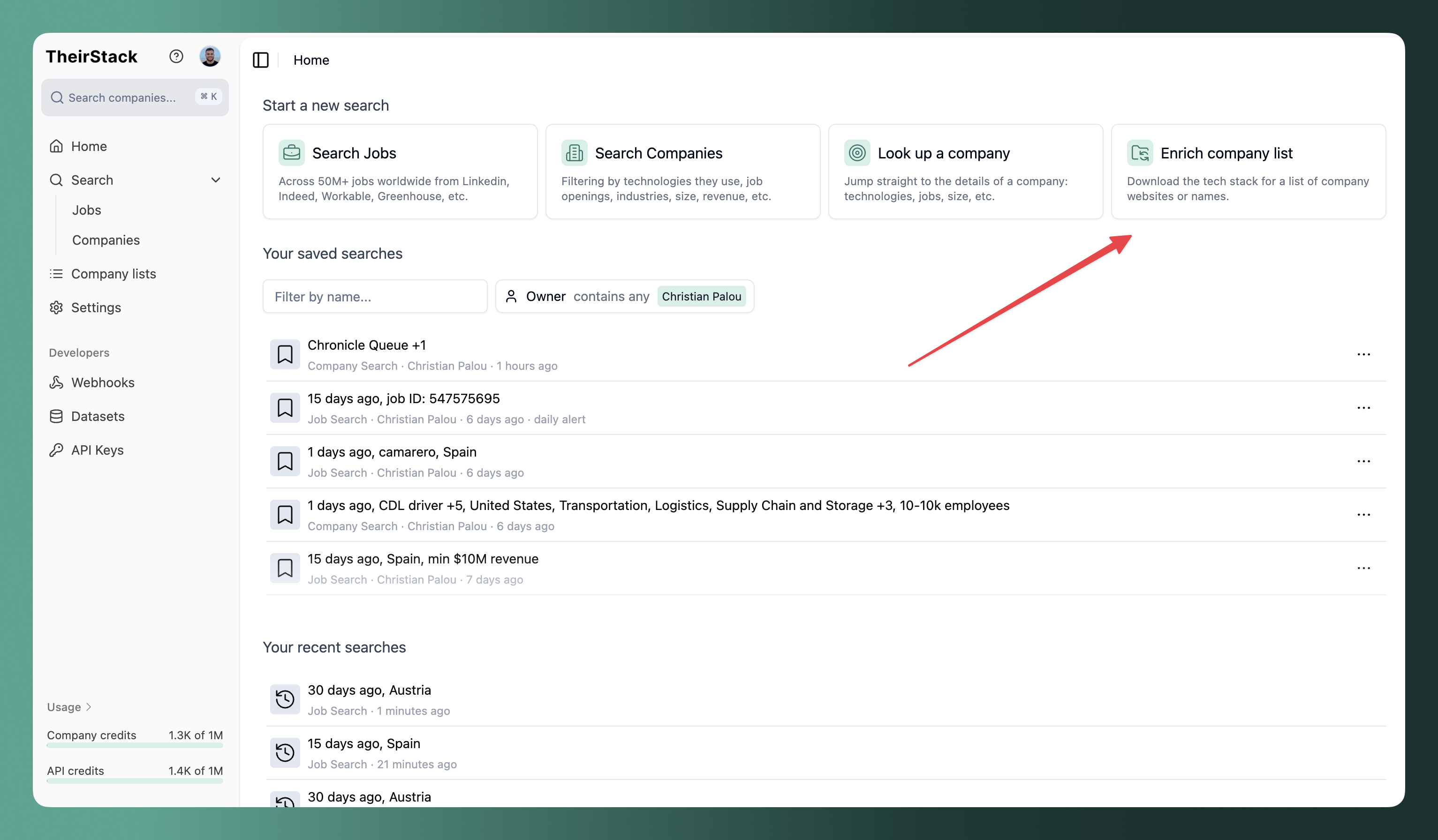Select Companies under the Search menu
1438x840 pixels.
pyautogui.click(x=106, y=240)
